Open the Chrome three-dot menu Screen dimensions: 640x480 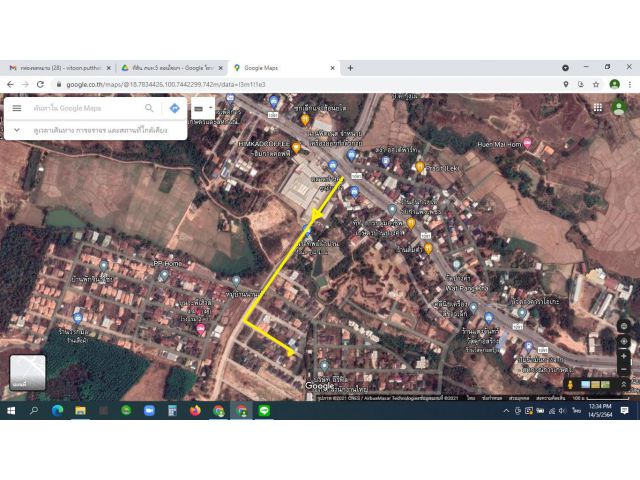(630, 84)
